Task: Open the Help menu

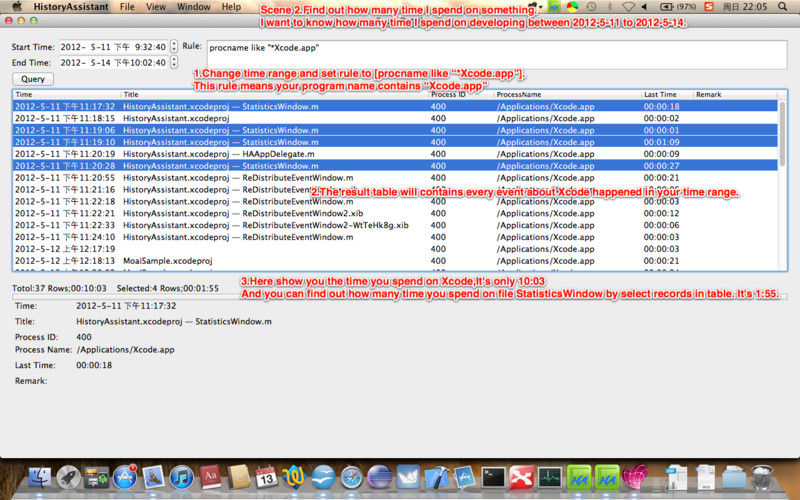Action: click(231, 7)
